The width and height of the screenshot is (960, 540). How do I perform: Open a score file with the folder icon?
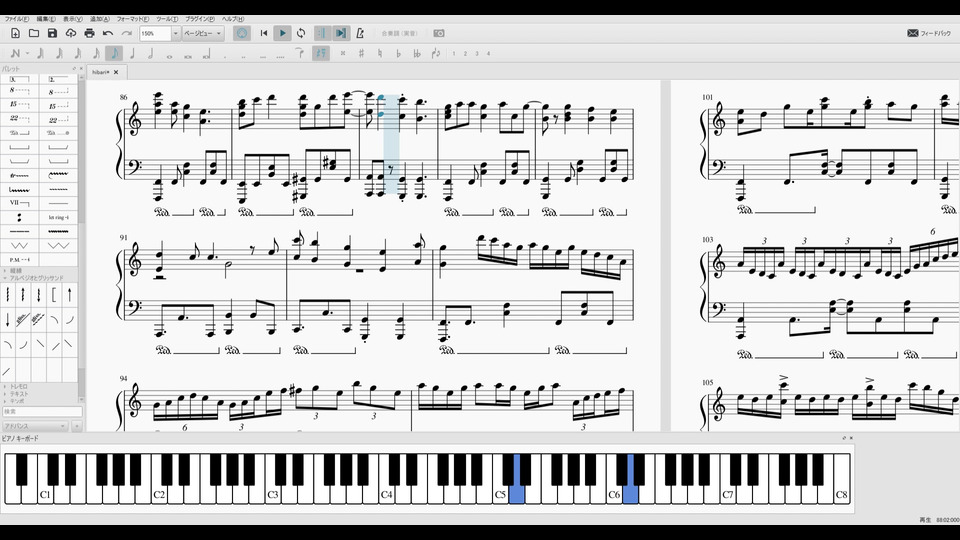coord(34,33)
